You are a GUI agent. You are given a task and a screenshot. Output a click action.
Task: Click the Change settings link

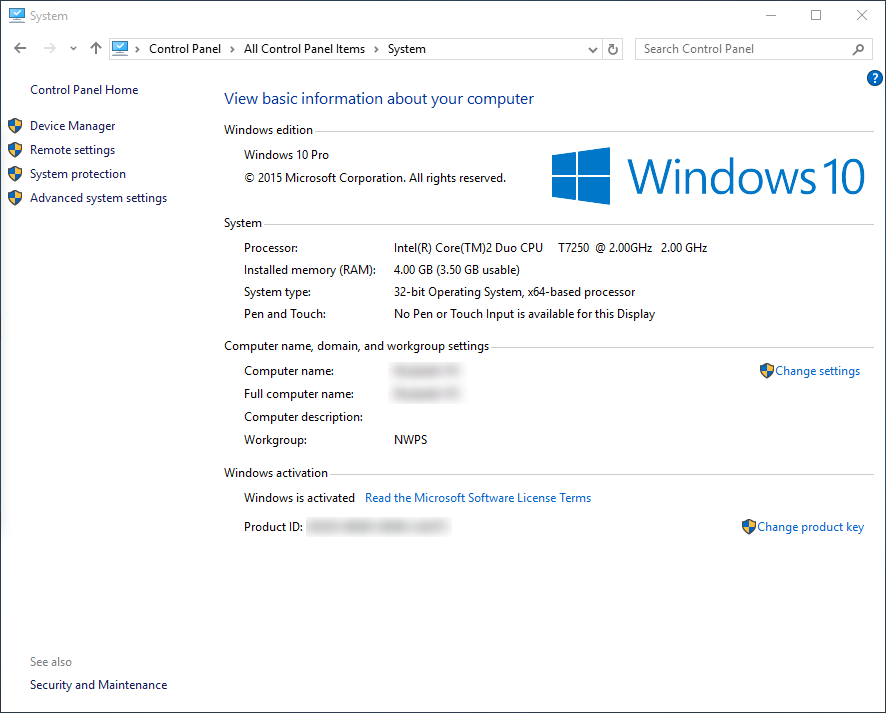(817, 370)
